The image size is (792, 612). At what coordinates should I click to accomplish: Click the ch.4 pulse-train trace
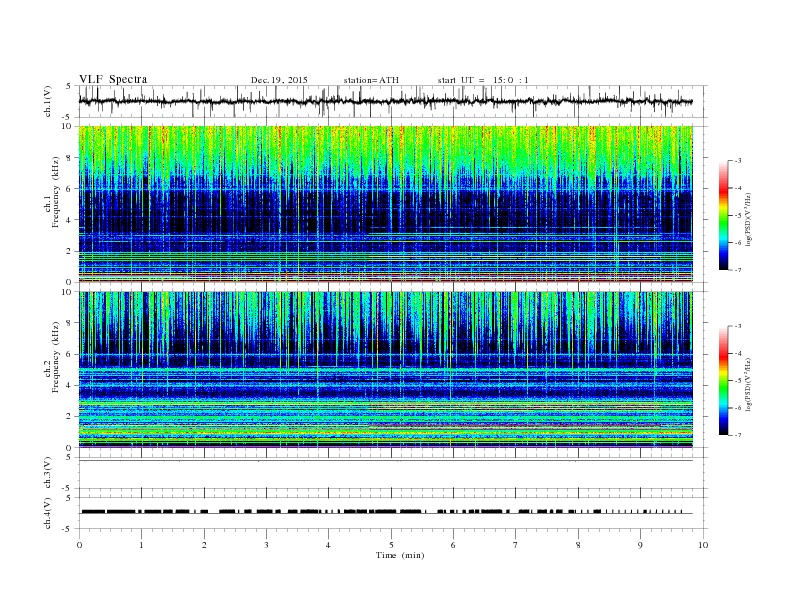click(x=385, y=512)
